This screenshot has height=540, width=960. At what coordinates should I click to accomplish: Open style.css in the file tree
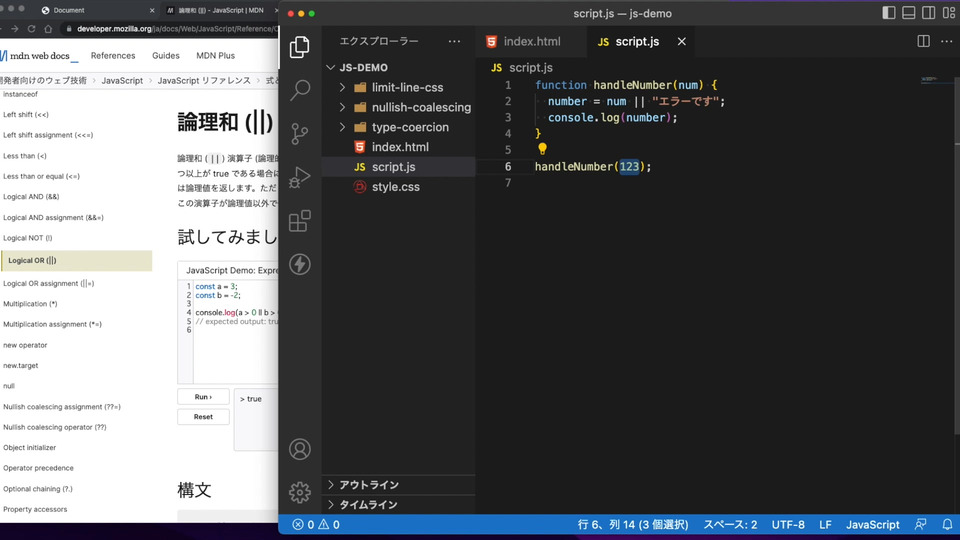pyautogui.click(x=399, y=187)
